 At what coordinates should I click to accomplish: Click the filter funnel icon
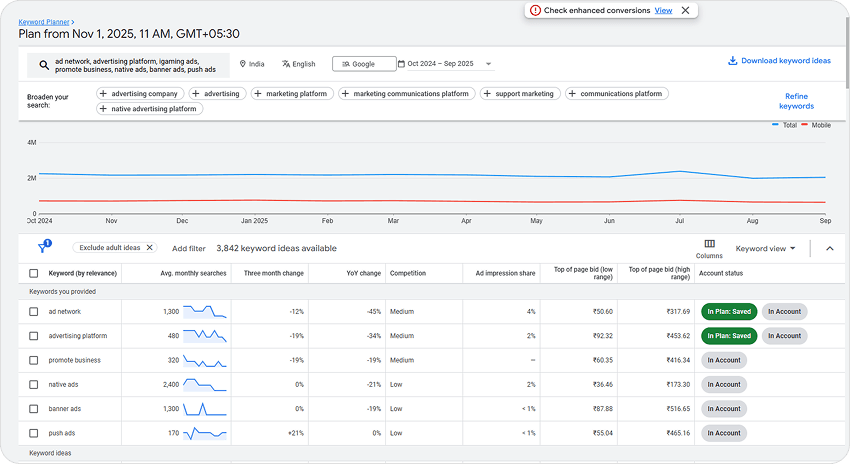(x=43, y=247)
